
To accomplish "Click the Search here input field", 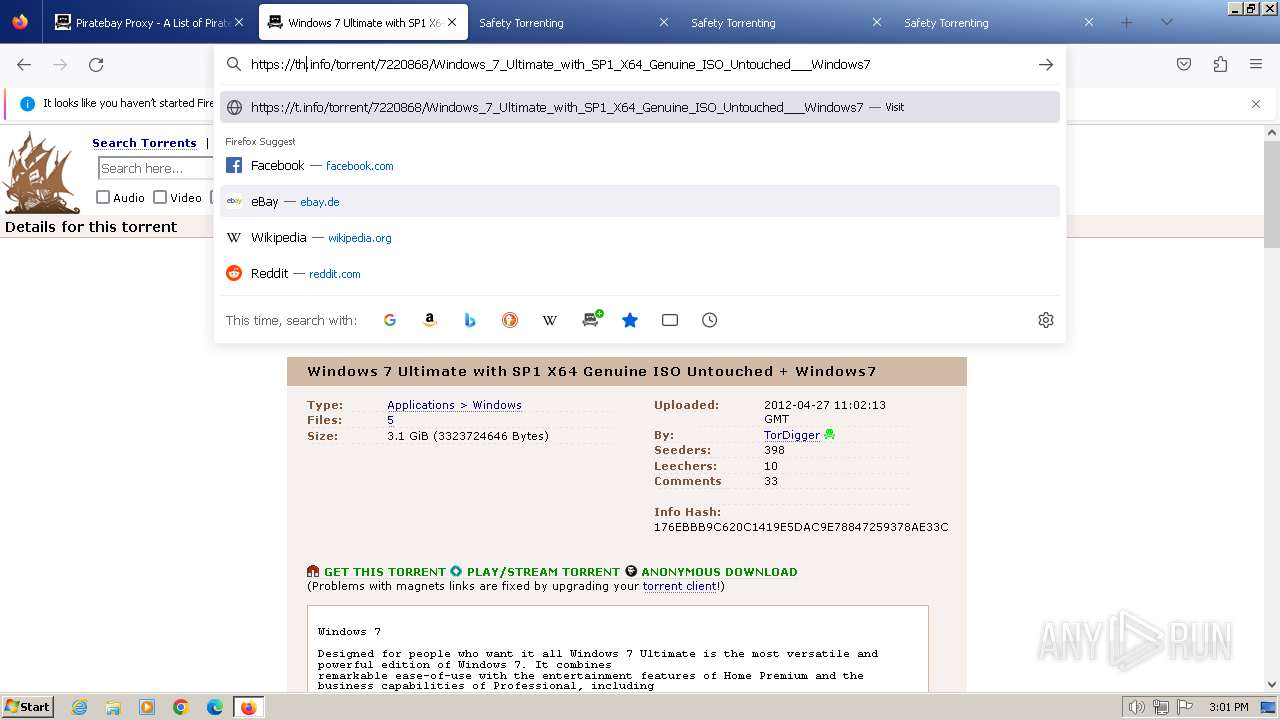I will point(157,168).
